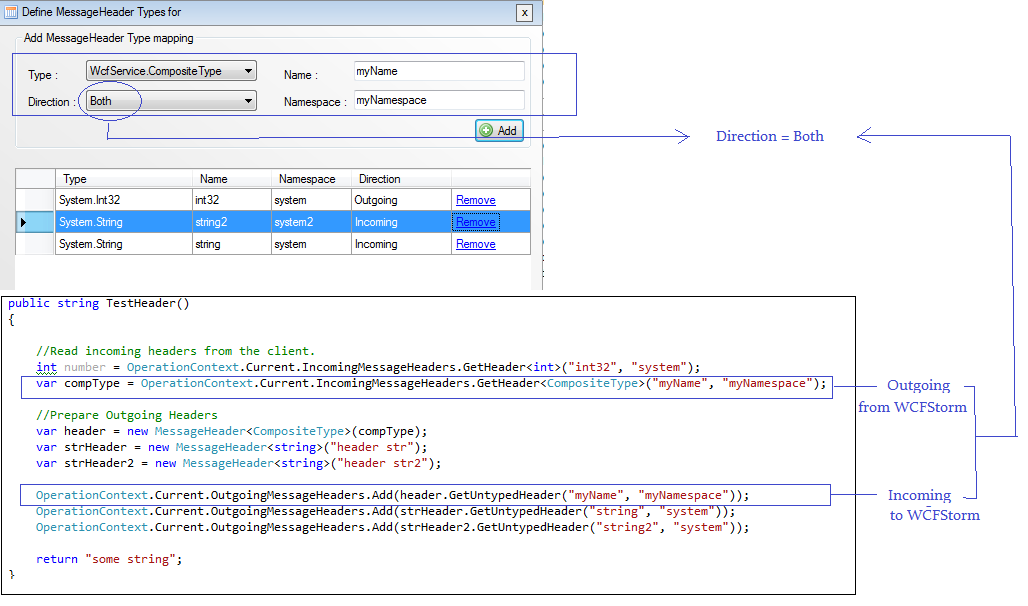Click row header of System.Int32 row

[x=35, y=200]
